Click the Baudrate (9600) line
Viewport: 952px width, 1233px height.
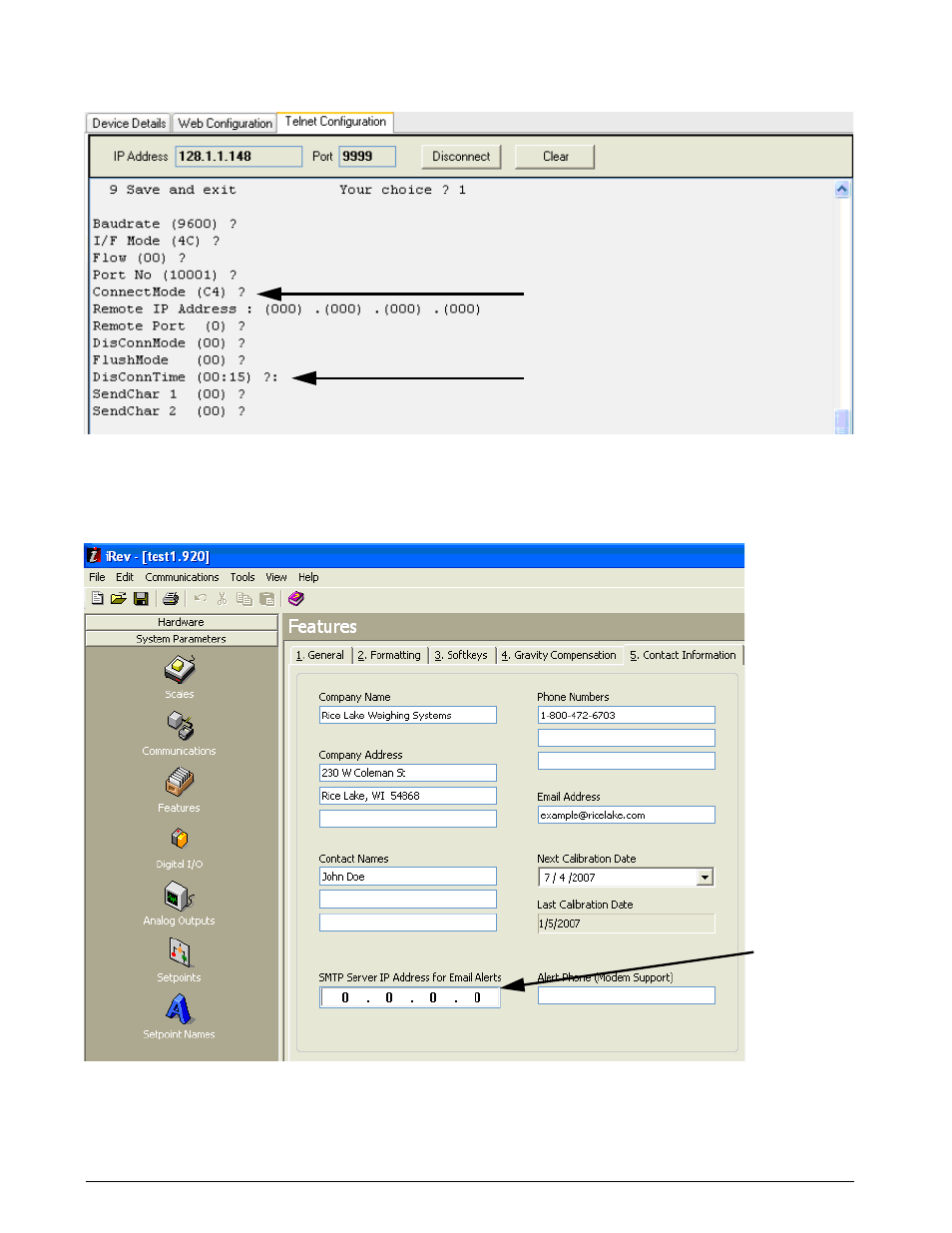[165, 225]
